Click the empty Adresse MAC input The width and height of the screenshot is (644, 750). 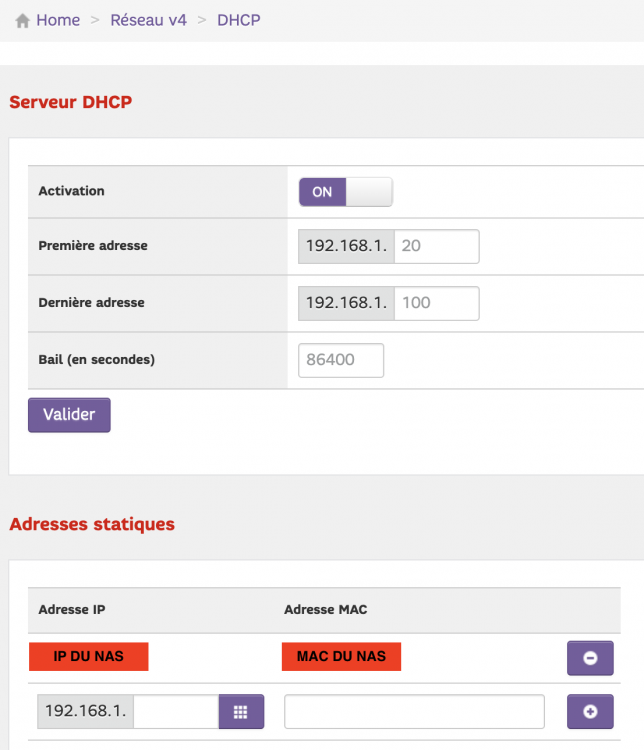[414, 711]
